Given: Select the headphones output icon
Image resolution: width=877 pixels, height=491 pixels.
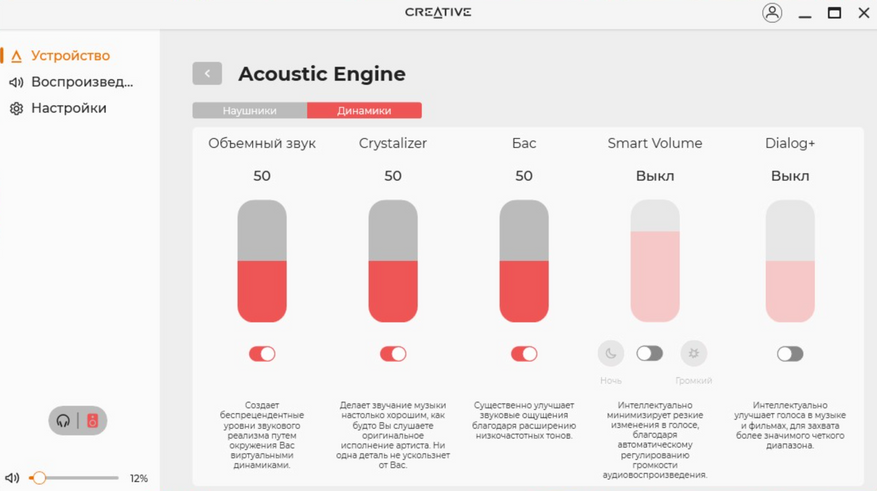Looking at the screenshot, I should pos(64,421).
